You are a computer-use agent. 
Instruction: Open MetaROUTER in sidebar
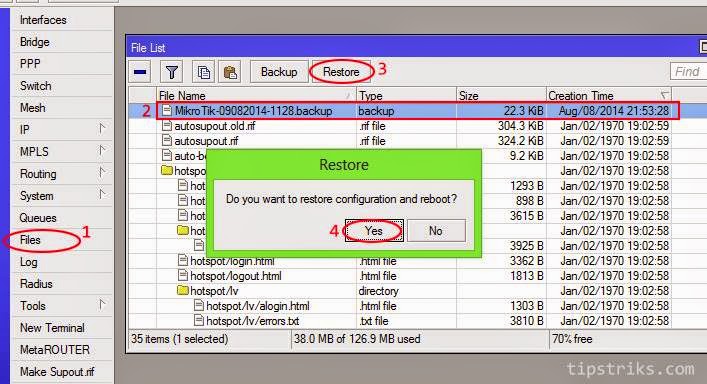pyautogui.click(x=55, y=350)
